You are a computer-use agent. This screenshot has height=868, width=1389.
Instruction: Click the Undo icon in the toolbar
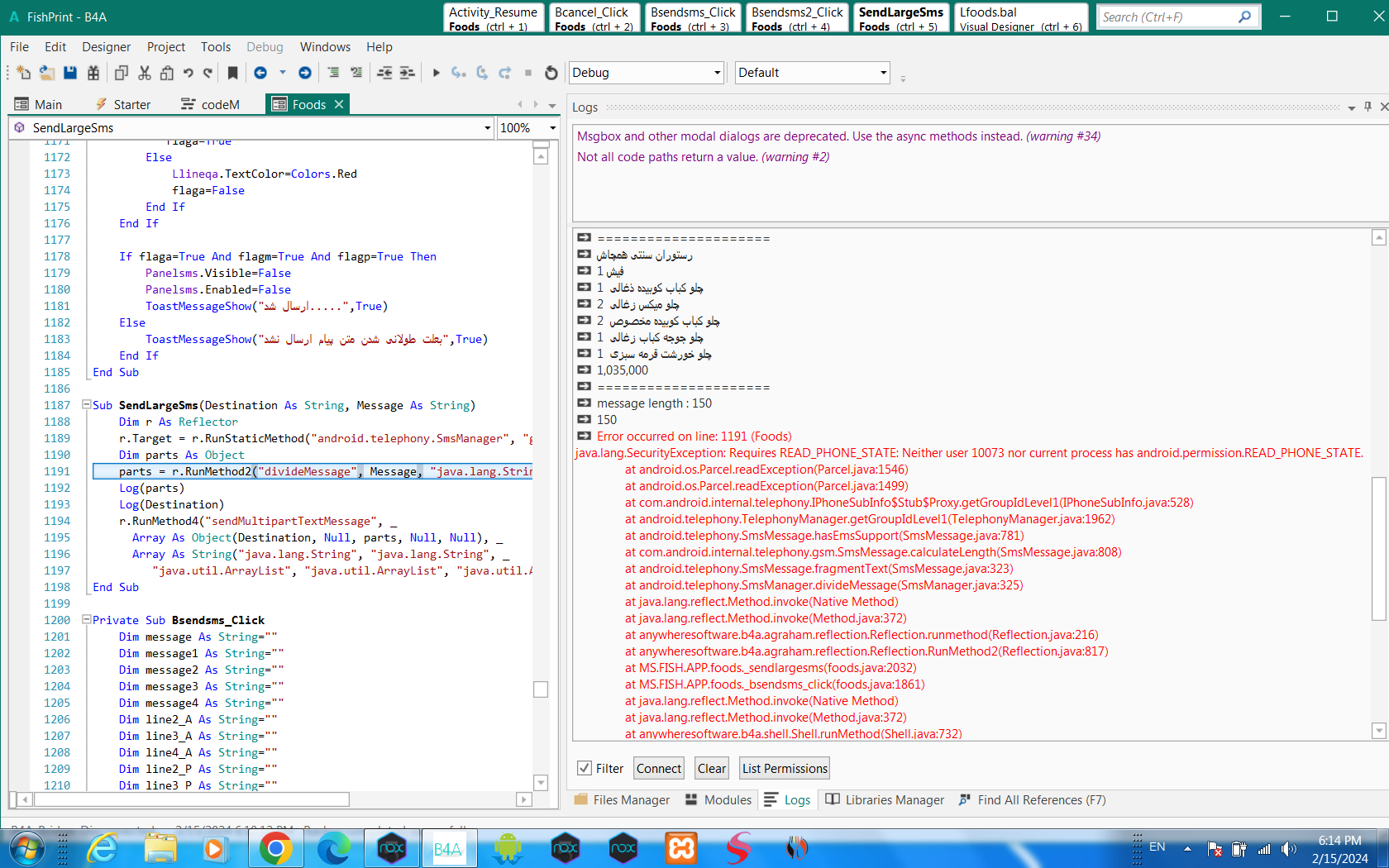(x=189, y=73)
